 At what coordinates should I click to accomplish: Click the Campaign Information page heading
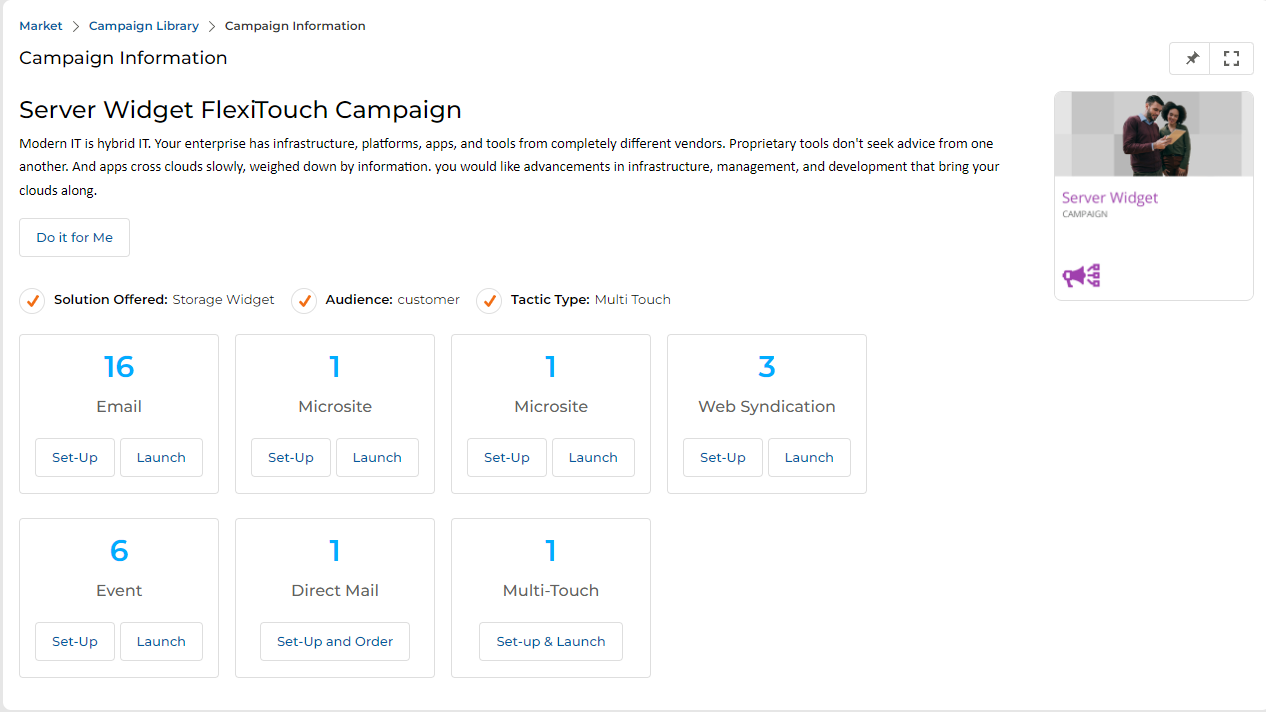click(x=123, y=58)
